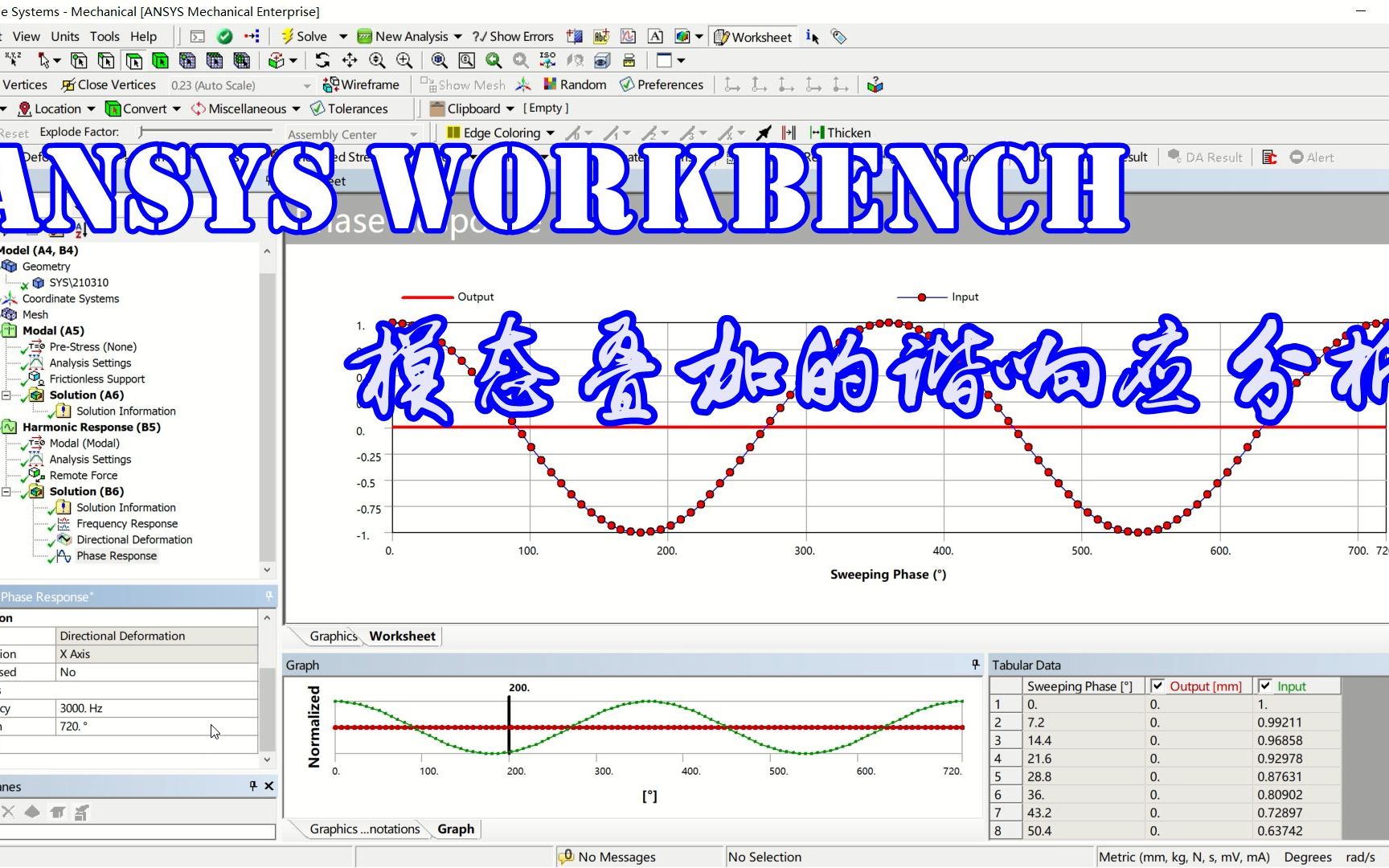Screen dimensions: 1389x868
Task: Open the Solve dropdown arrow
Action: [343, 36]
